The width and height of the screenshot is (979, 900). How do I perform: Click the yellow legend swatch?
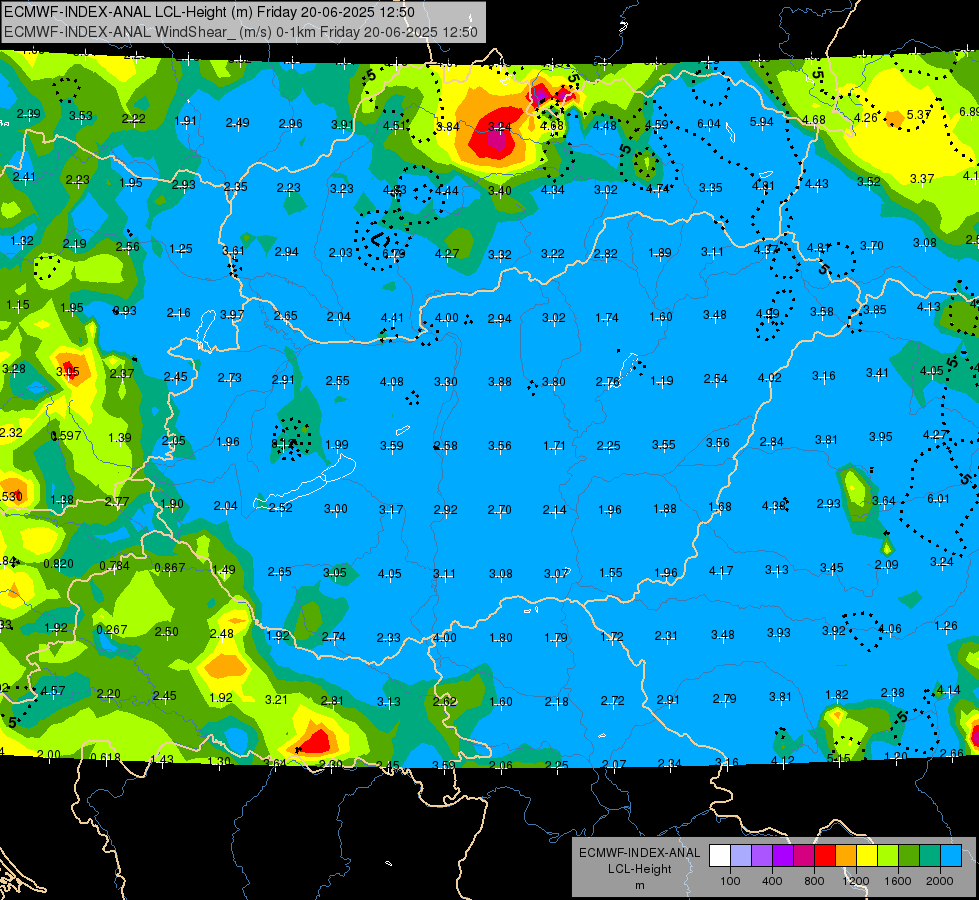tap(867, 856)
